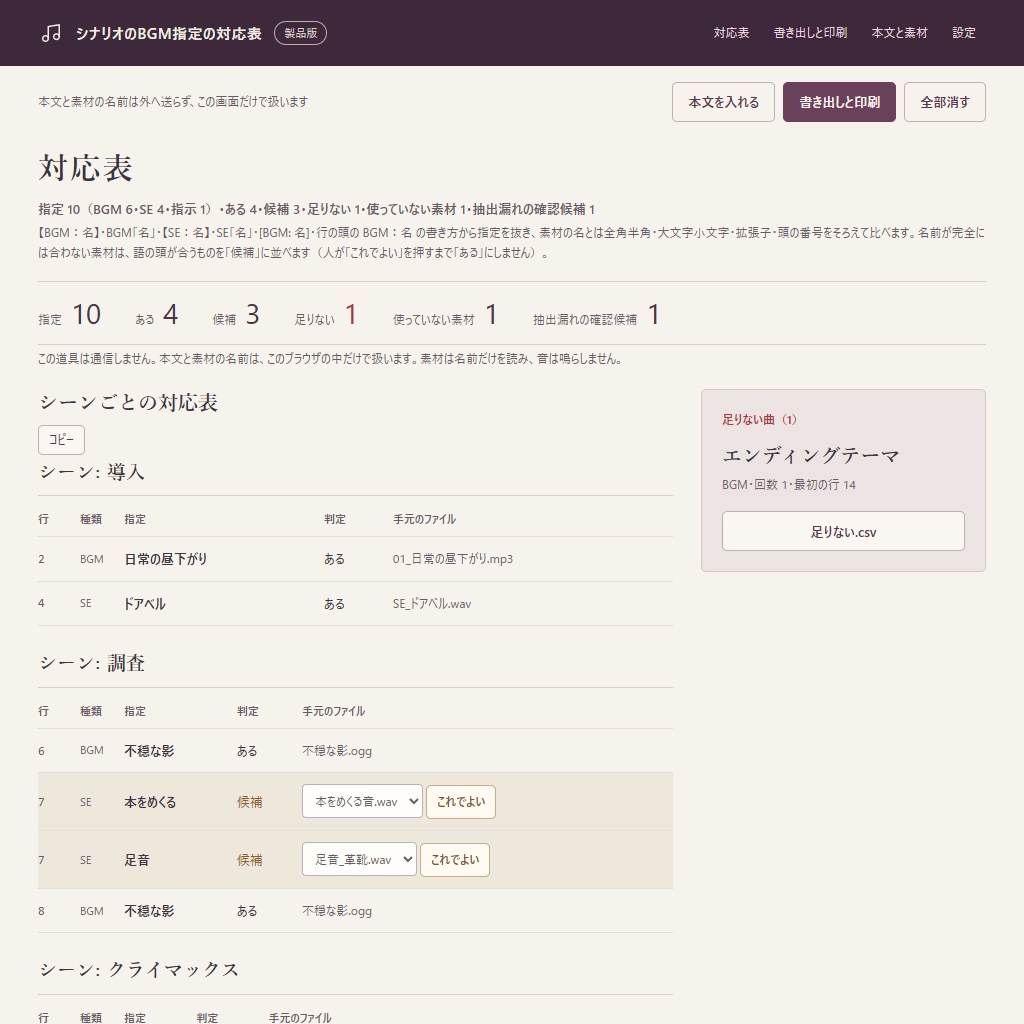Screen dimensions: 1024x1024
Task: Click the 足りない曲（1） panel title
Action: coord(760,419)
